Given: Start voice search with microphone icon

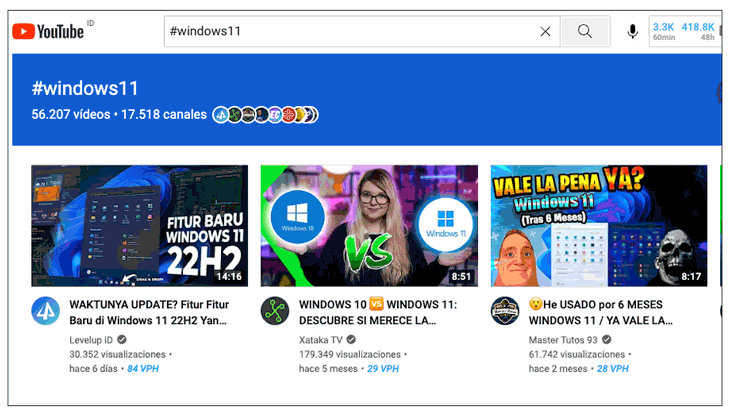Looking at the screenshot, I should pyautogui.click(x=632, y=32).
